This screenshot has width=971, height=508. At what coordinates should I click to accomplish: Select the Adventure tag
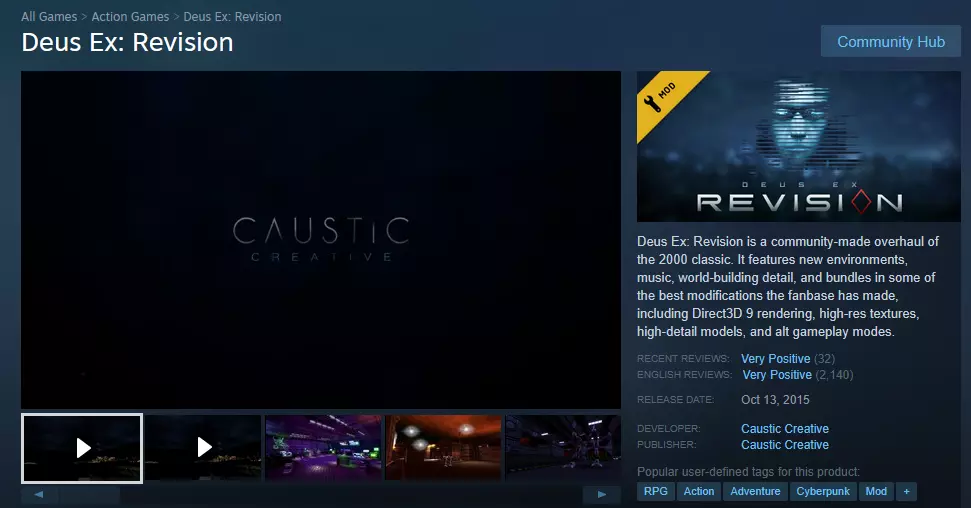coord(755,491)
